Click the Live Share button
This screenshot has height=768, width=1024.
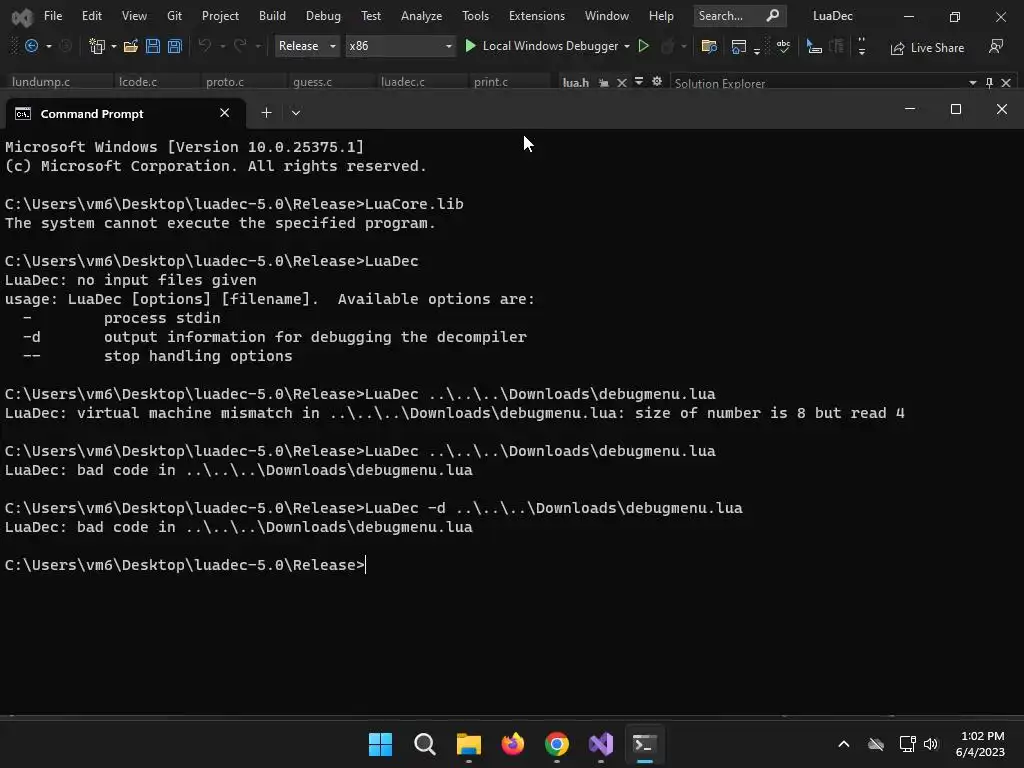point(927,48)
